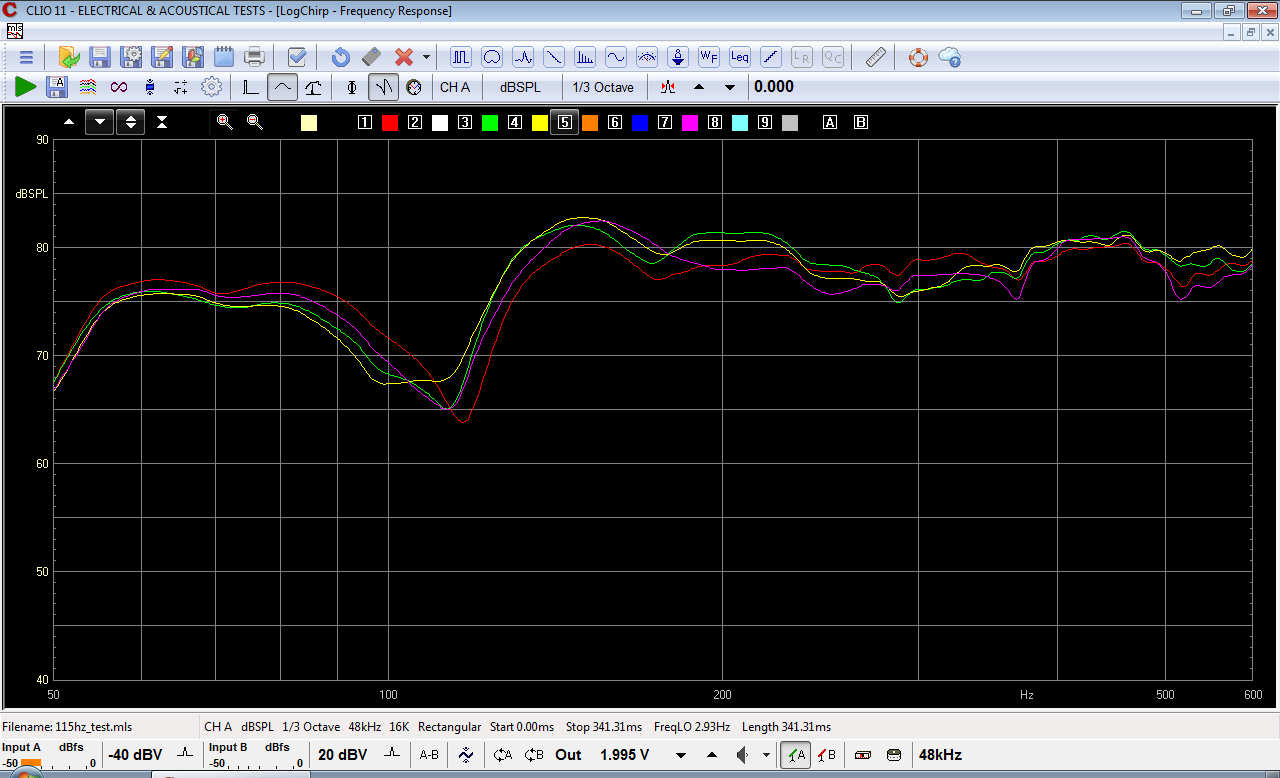This screenshot has height=778, width=1280.
Task: Toggle the pressed wave curve button
Action: (383, 87)
